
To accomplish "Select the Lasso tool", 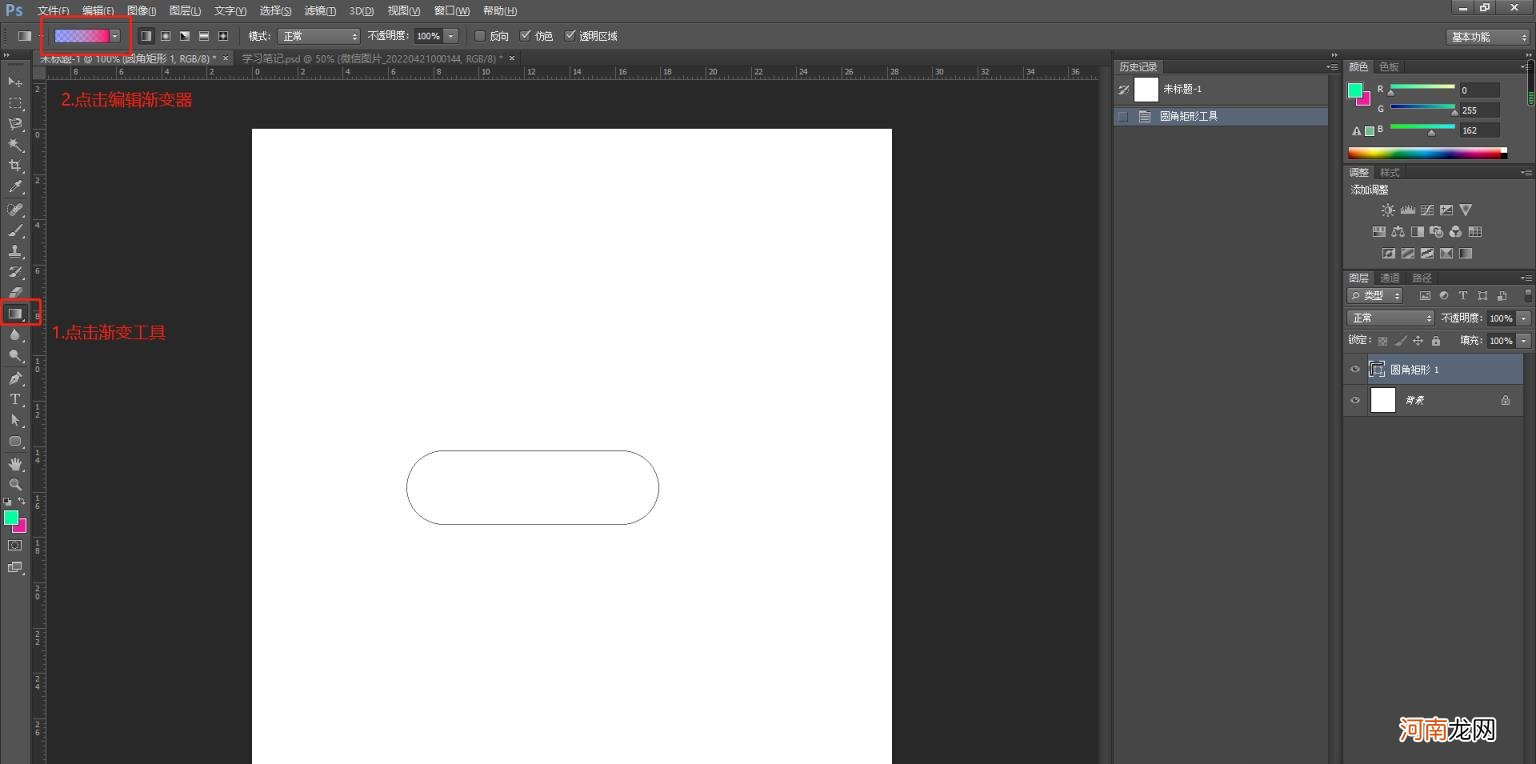I will pos(15,124).
